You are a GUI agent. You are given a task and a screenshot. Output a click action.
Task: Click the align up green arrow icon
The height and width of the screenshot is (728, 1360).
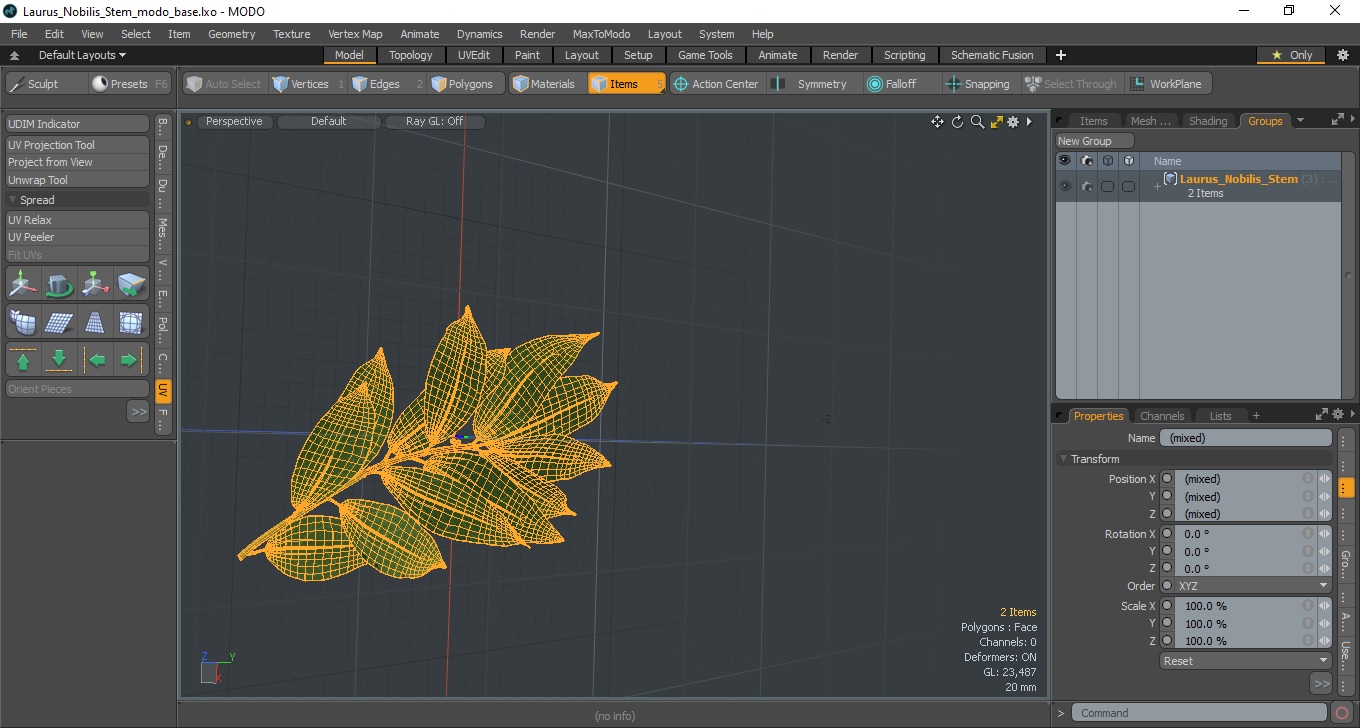23,359
